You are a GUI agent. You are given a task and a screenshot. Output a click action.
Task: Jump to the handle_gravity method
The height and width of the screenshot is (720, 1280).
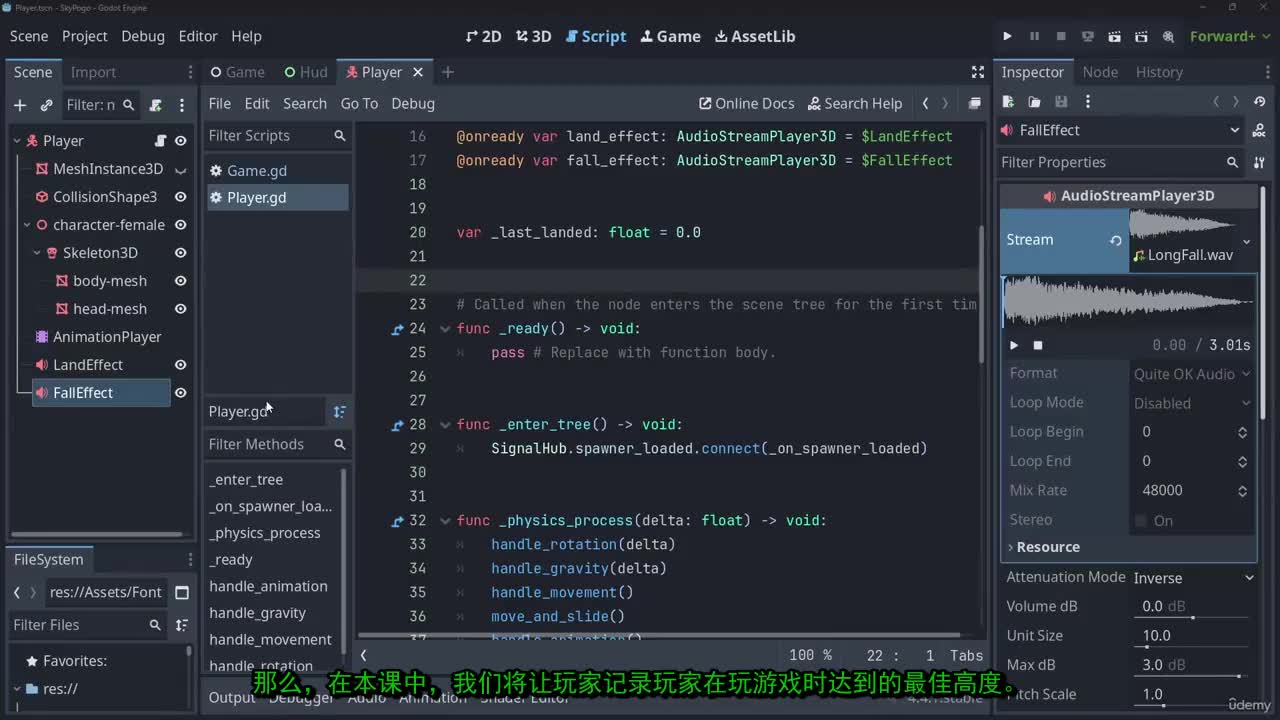[x=257, y=613]
